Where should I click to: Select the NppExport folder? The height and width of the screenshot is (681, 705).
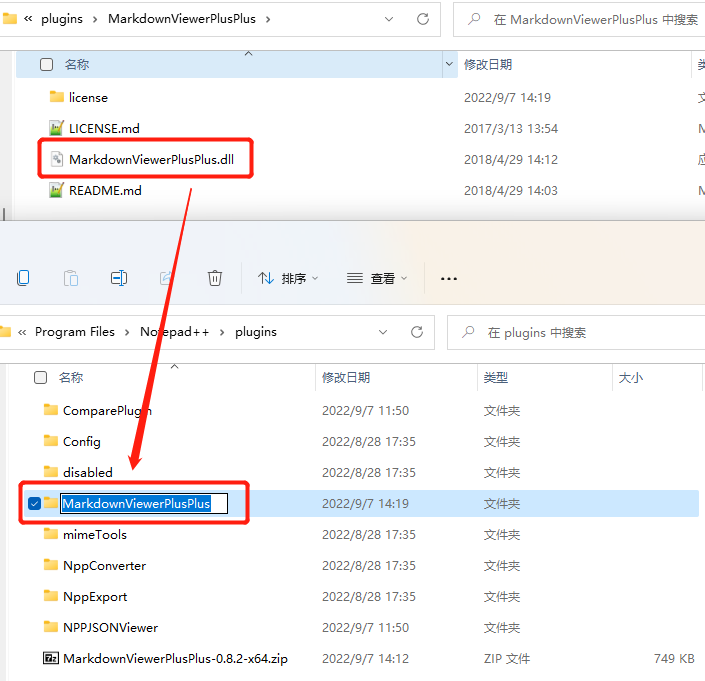tap(95, 596)
